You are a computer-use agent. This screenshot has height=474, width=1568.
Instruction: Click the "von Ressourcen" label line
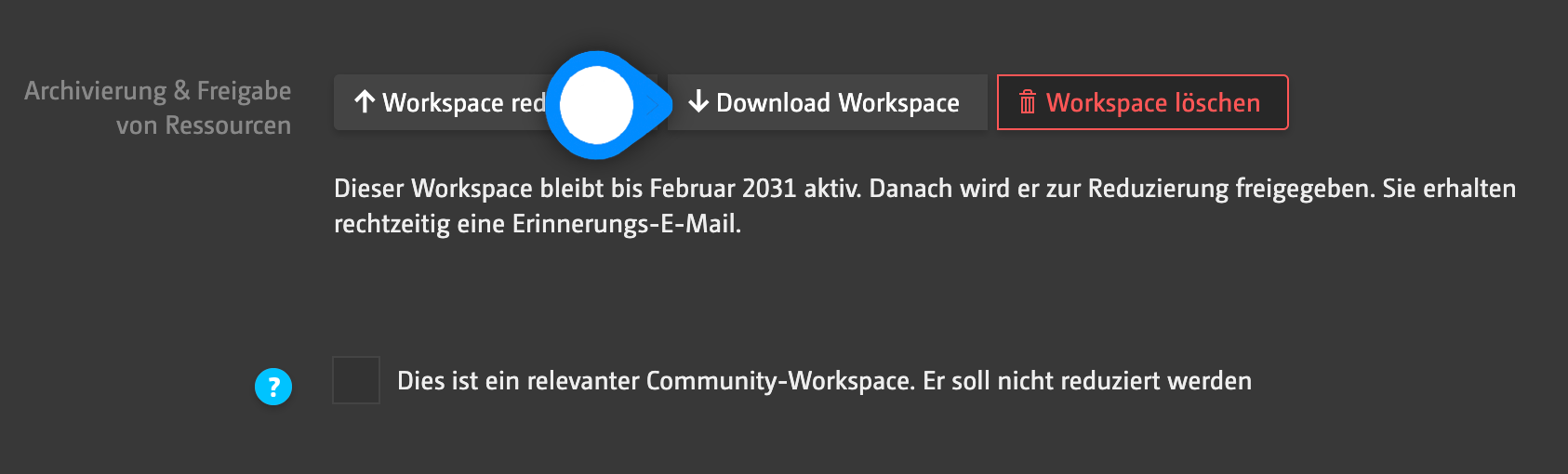(x=203, y=125)
